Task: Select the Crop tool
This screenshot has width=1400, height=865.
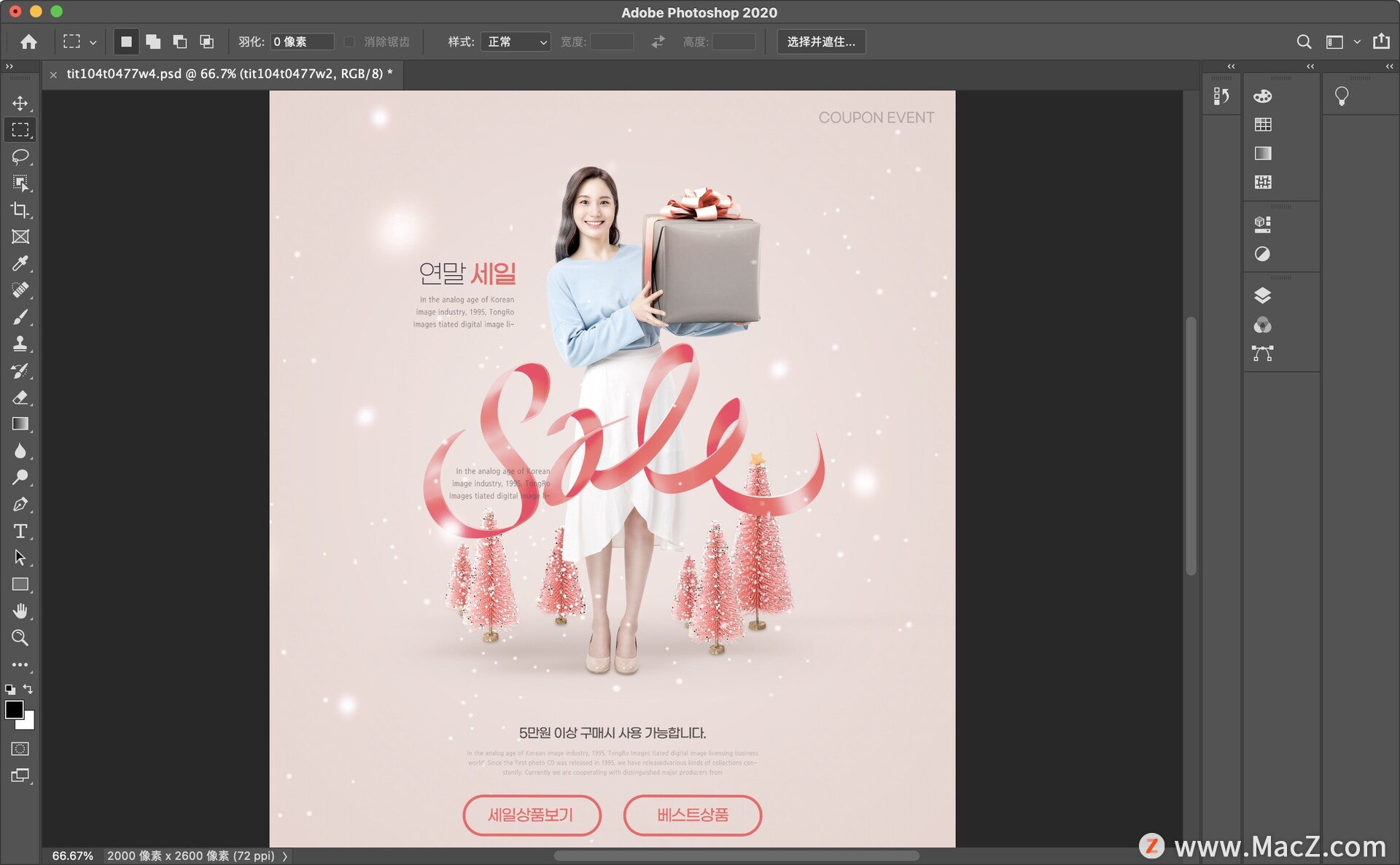Action: coord(20,210)
